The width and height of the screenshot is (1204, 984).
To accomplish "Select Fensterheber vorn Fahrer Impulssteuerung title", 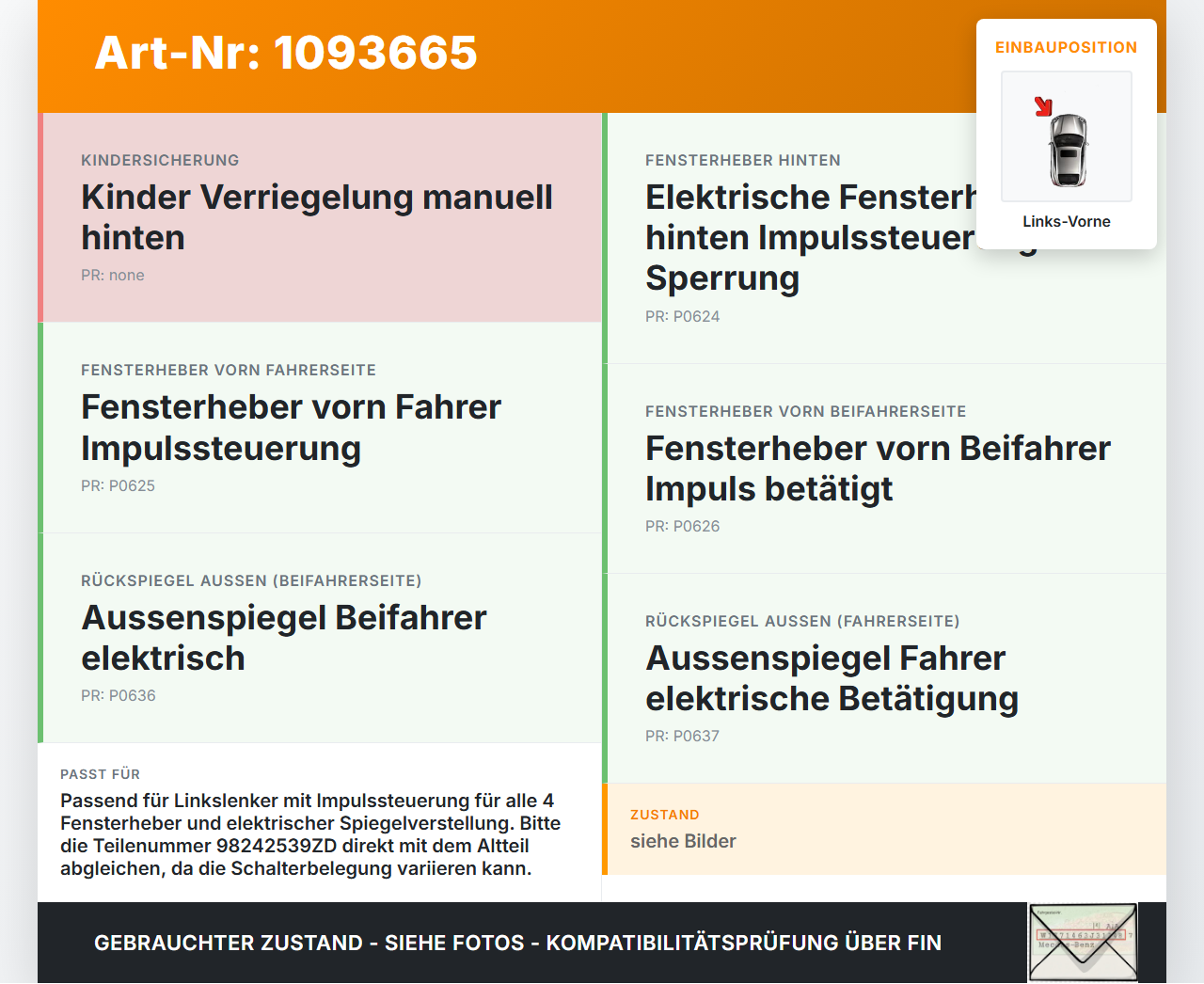I will coord(291,427).
